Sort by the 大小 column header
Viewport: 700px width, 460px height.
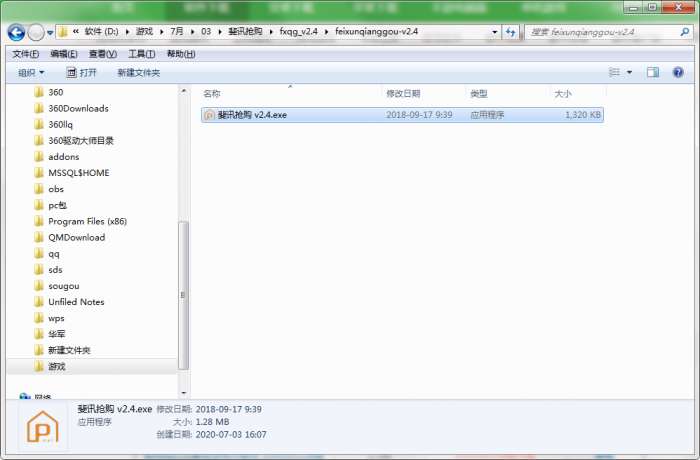pyautogui.click(x=563, y=94)
